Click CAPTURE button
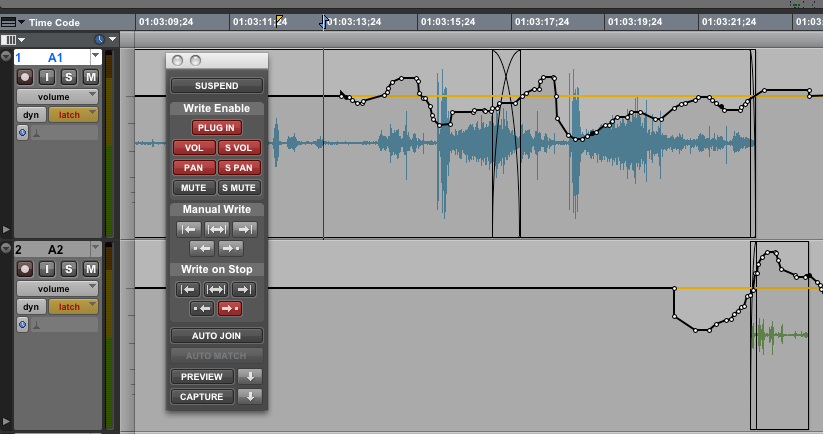823x434 pixels. click(203, 397)
